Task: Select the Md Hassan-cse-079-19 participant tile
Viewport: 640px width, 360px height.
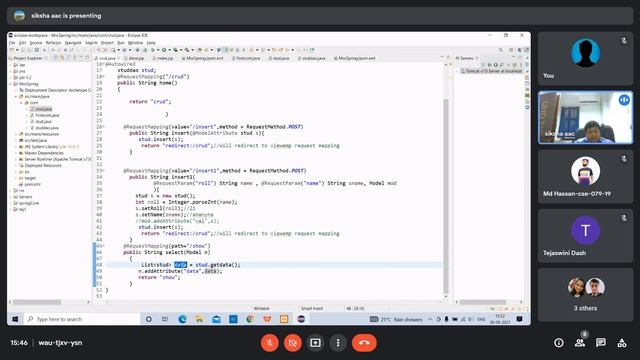Action: [x=585, y=176]
